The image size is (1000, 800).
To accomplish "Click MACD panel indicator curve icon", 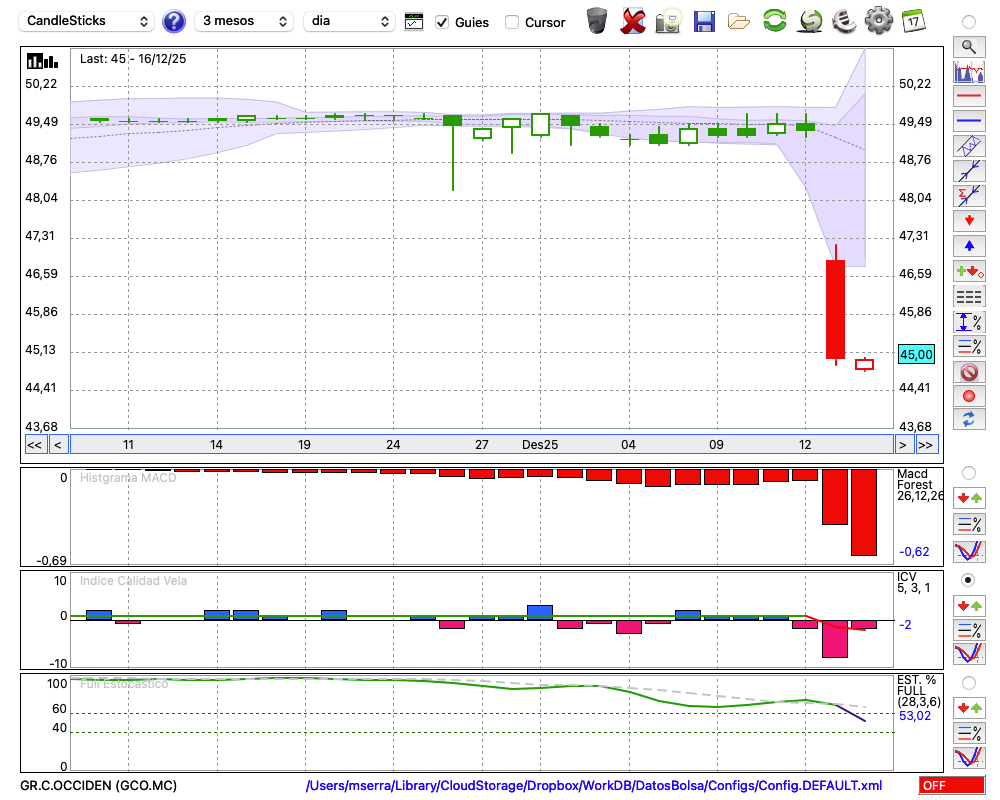I will coord(969,551).
